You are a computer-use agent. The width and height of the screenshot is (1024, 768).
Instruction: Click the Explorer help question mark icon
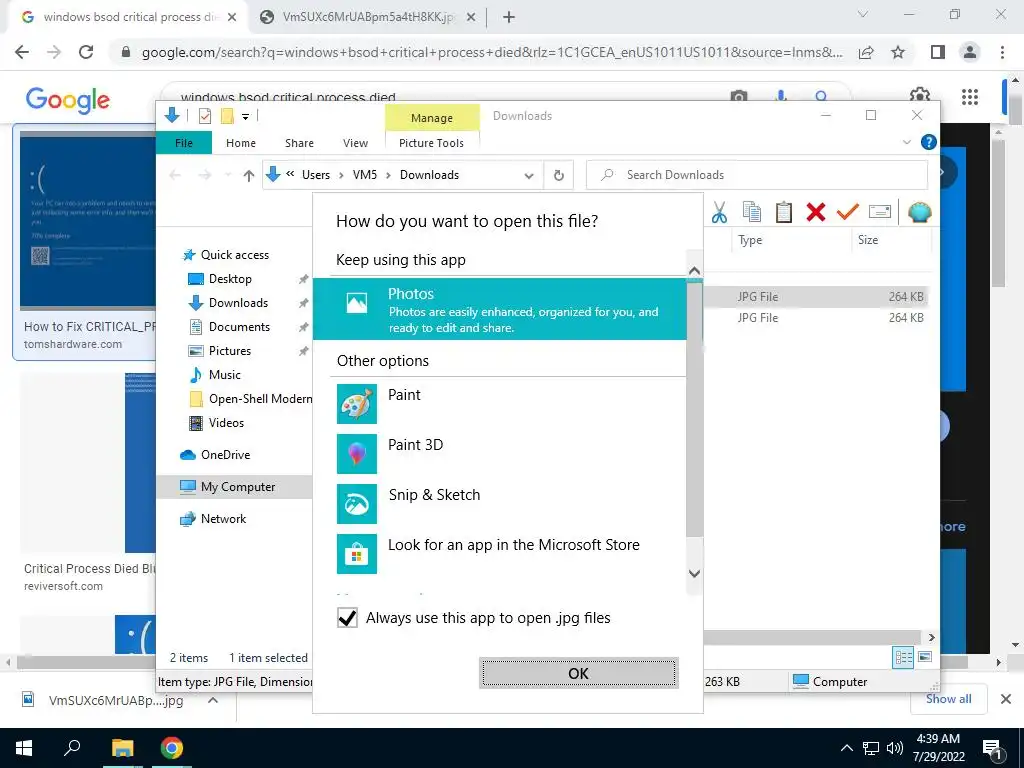click(928, 142)
